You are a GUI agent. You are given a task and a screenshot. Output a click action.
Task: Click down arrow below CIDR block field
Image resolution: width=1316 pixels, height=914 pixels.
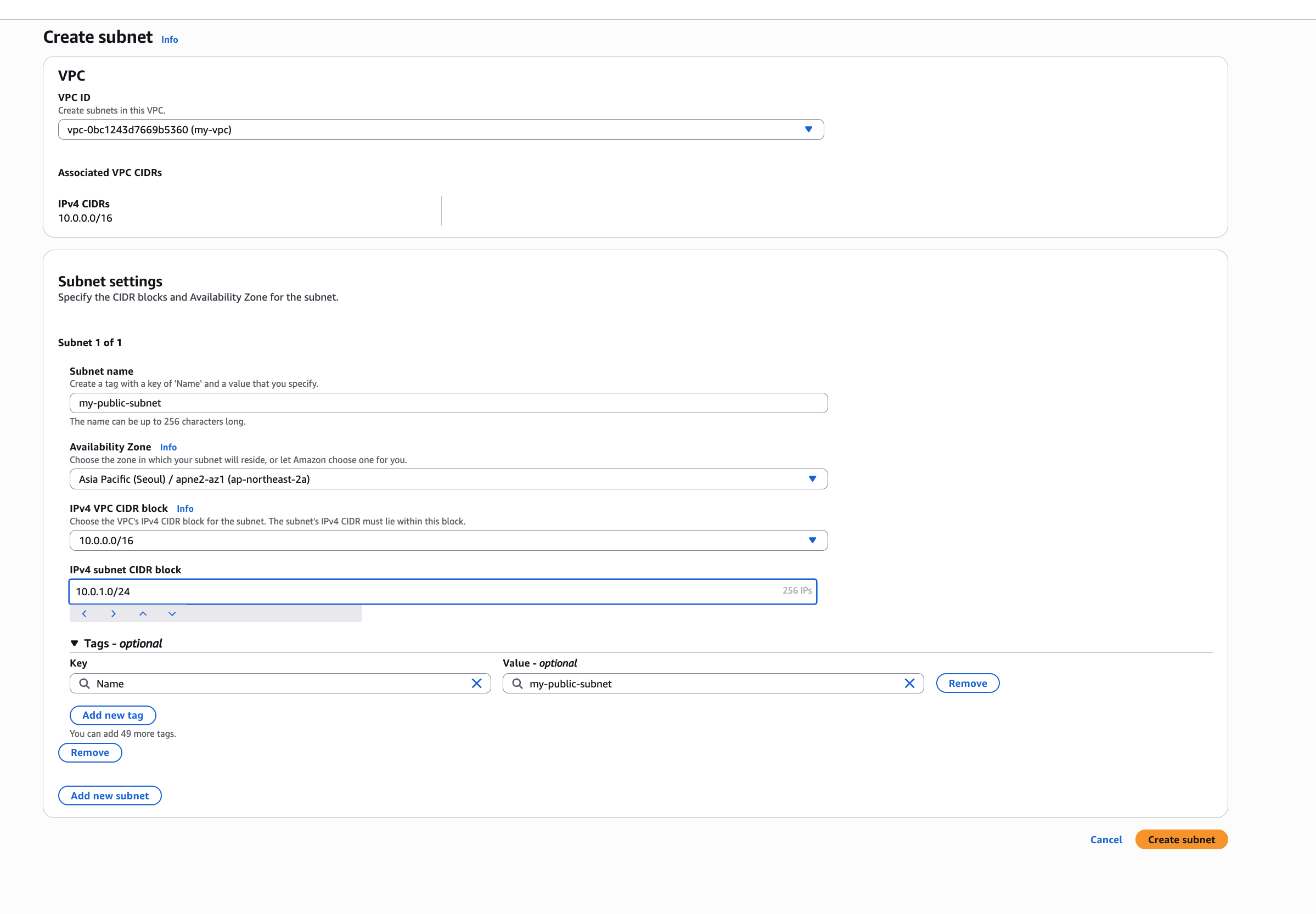(172, 613)
